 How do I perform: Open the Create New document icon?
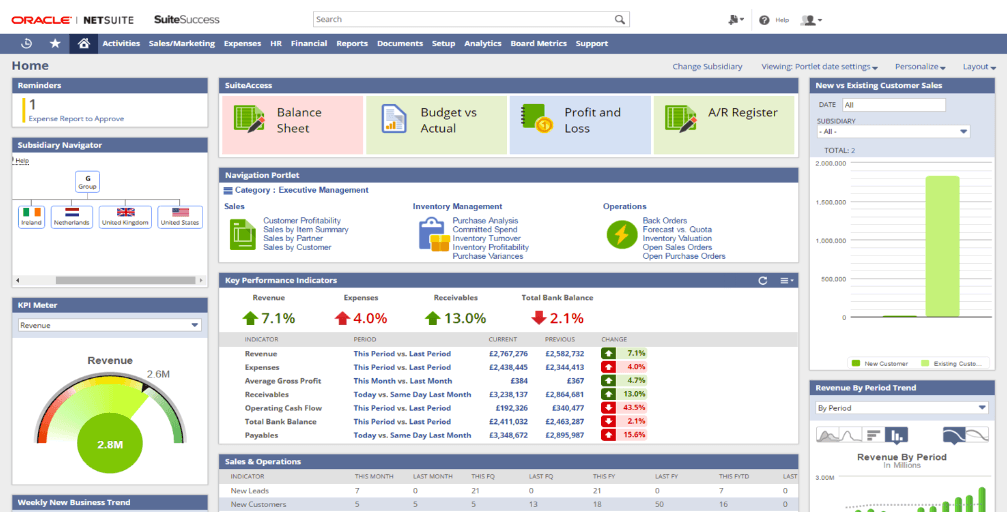click(x=734, y=20)
